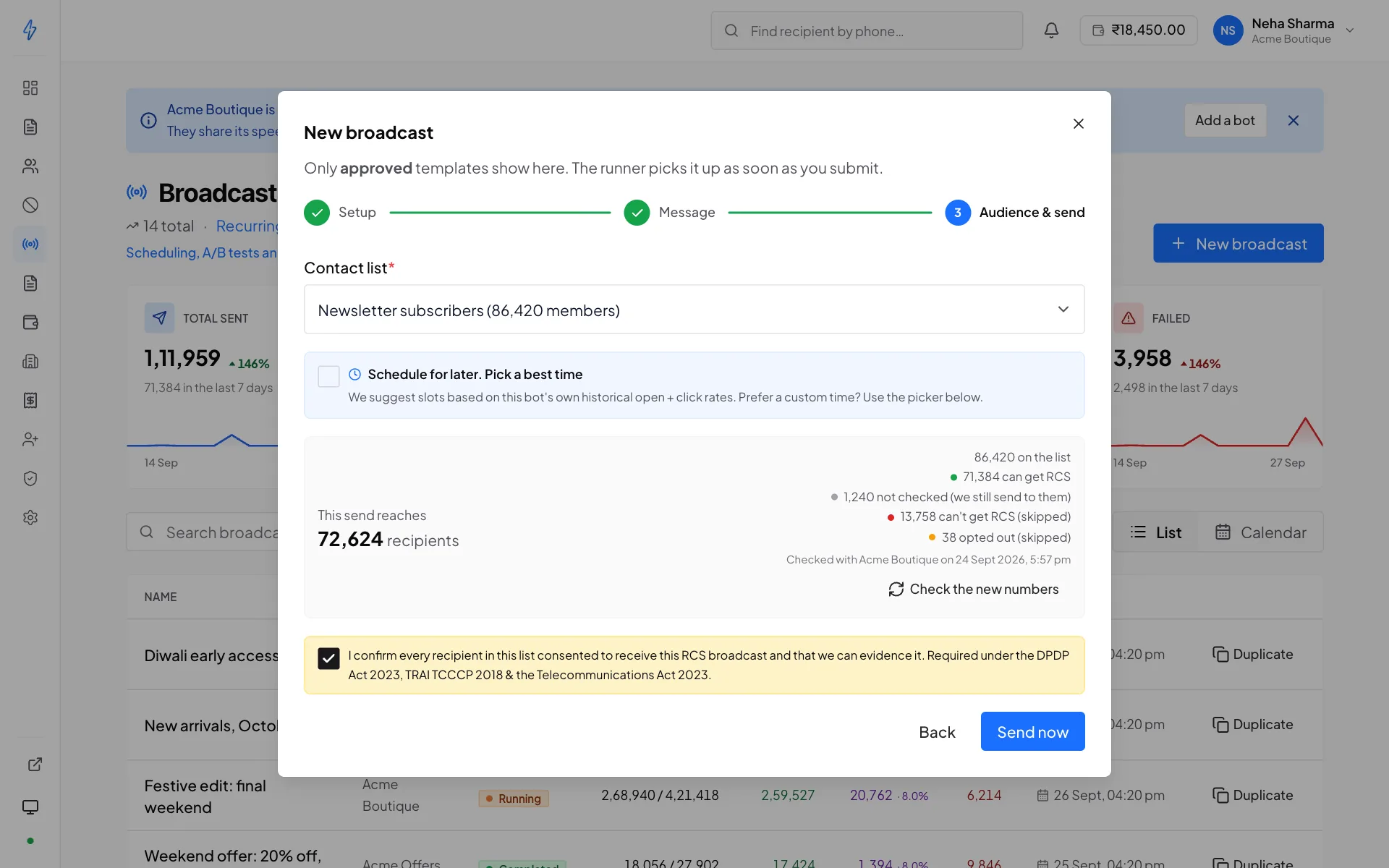The image size is (1389, 868).
Task: Click Send now button
Action: tap(1032, 731)
